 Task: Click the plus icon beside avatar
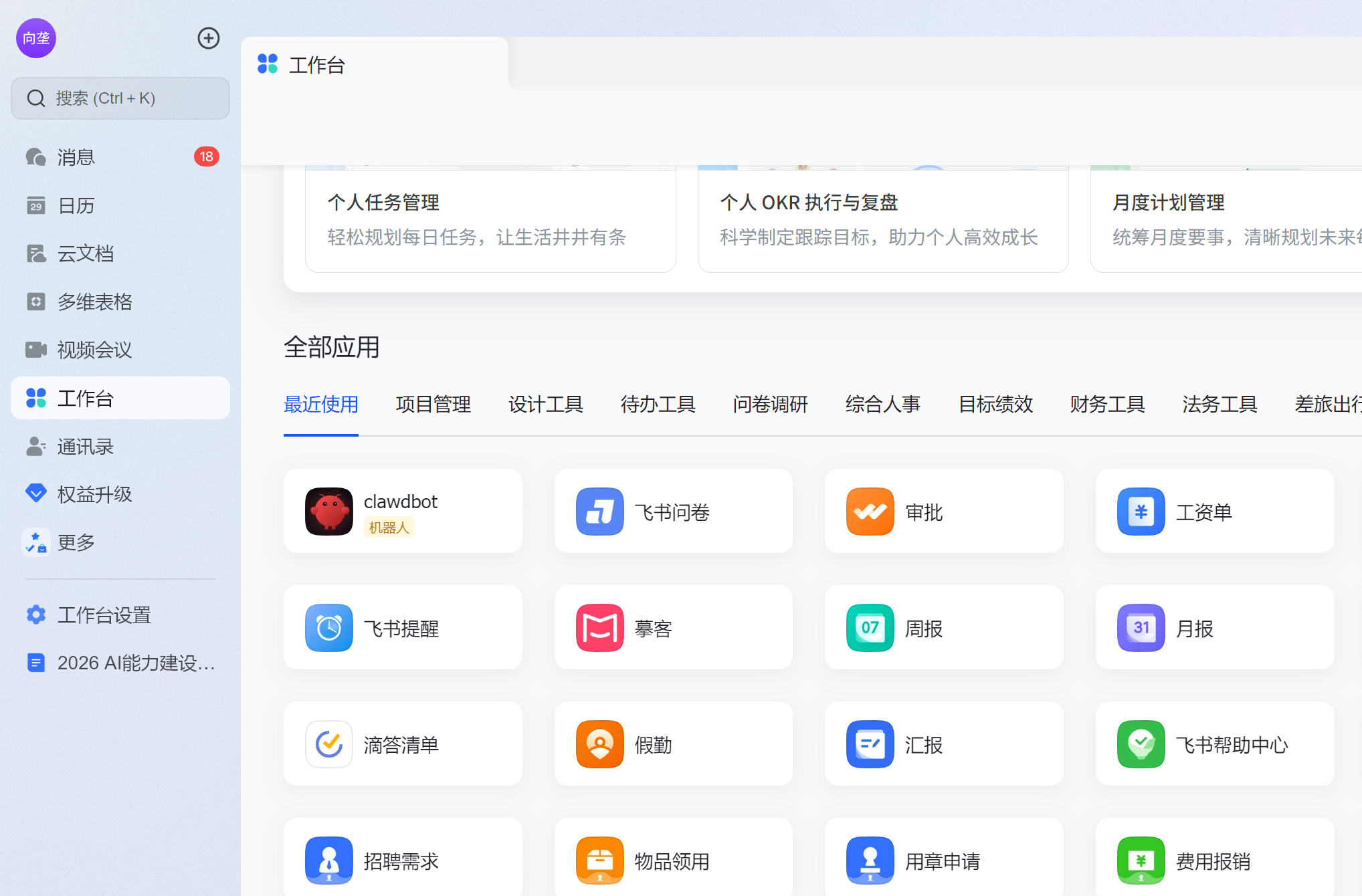coord(209,38)
